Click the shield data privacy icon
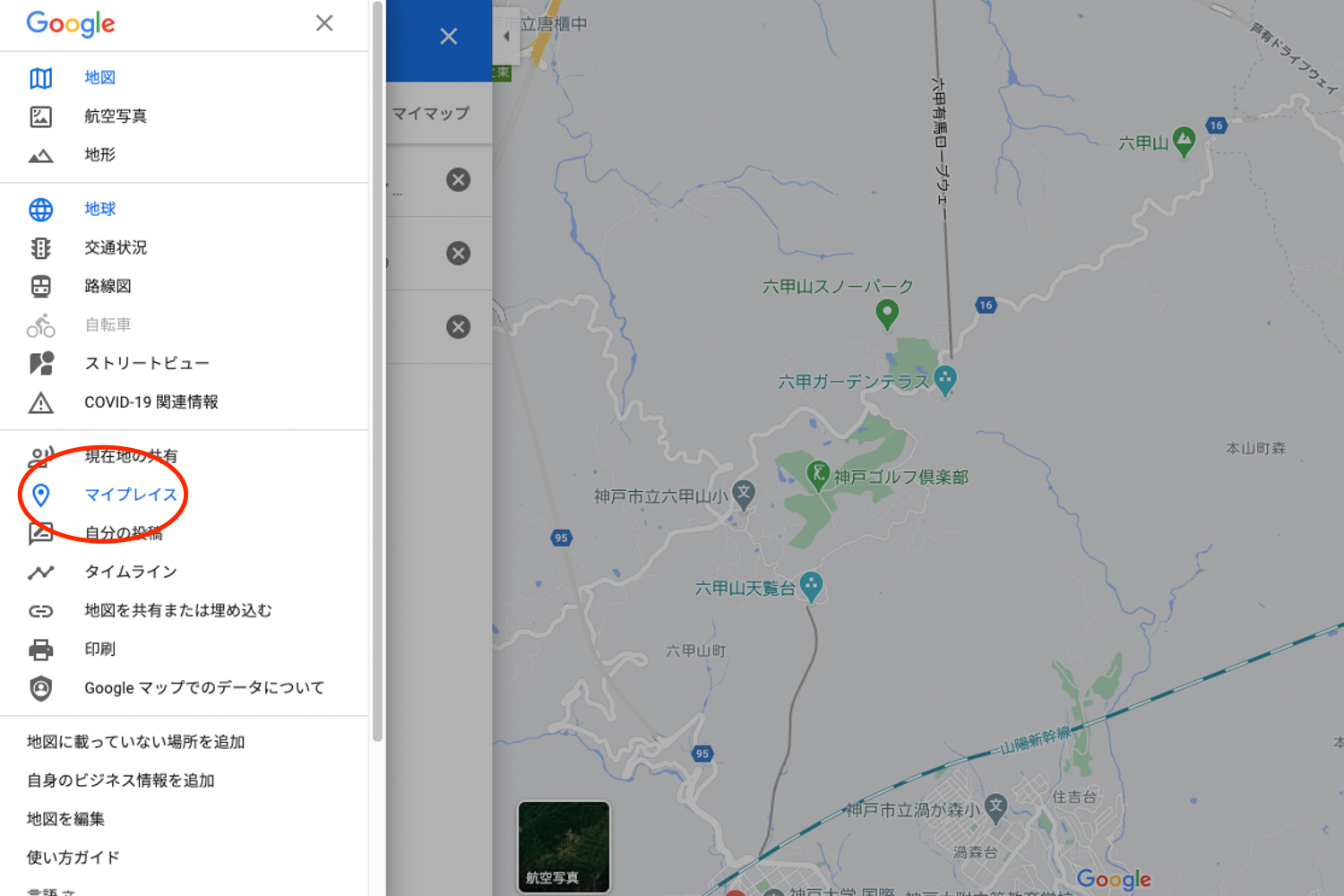The image size is (1344, 896). click(x=40, y=688)
